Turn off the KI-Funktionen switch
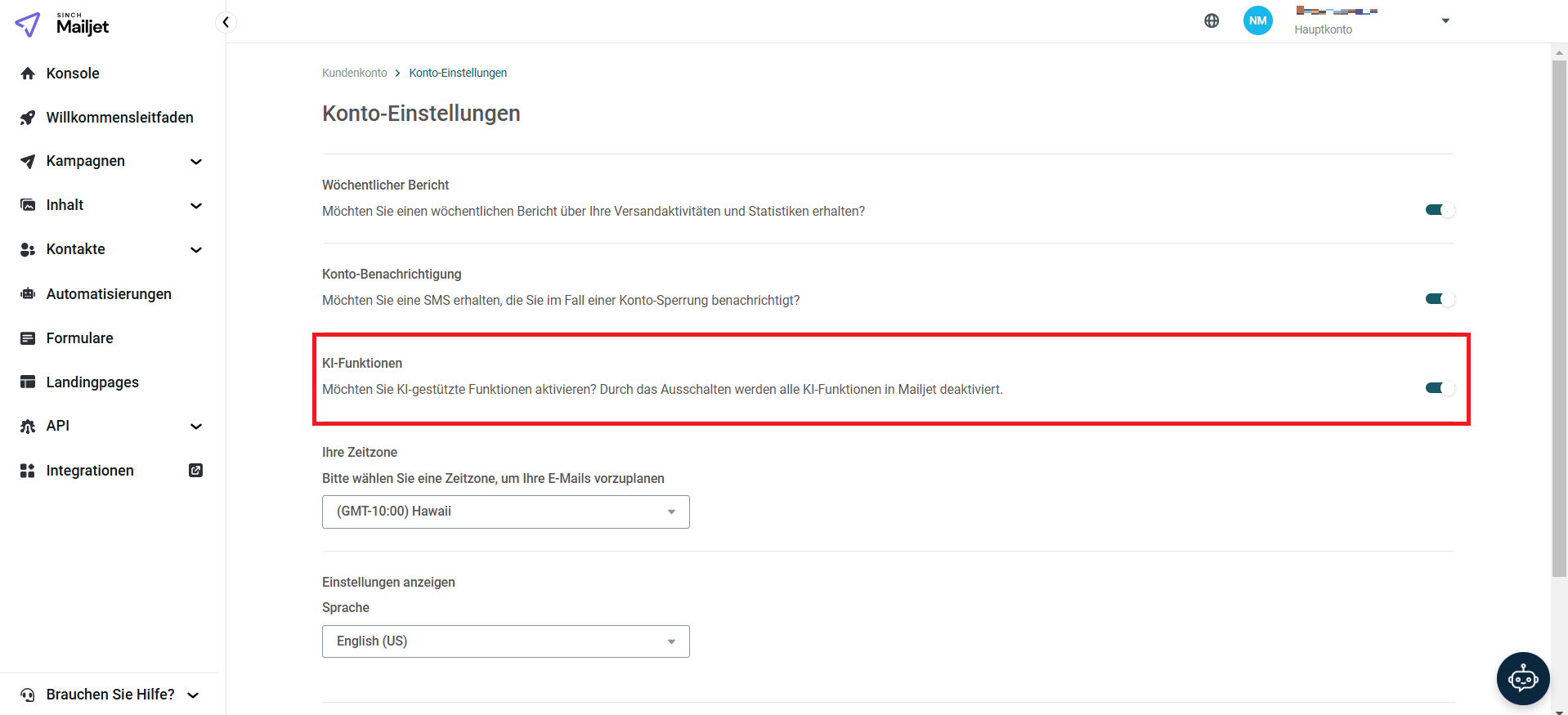The image size is (1568, 715). 1440,388
